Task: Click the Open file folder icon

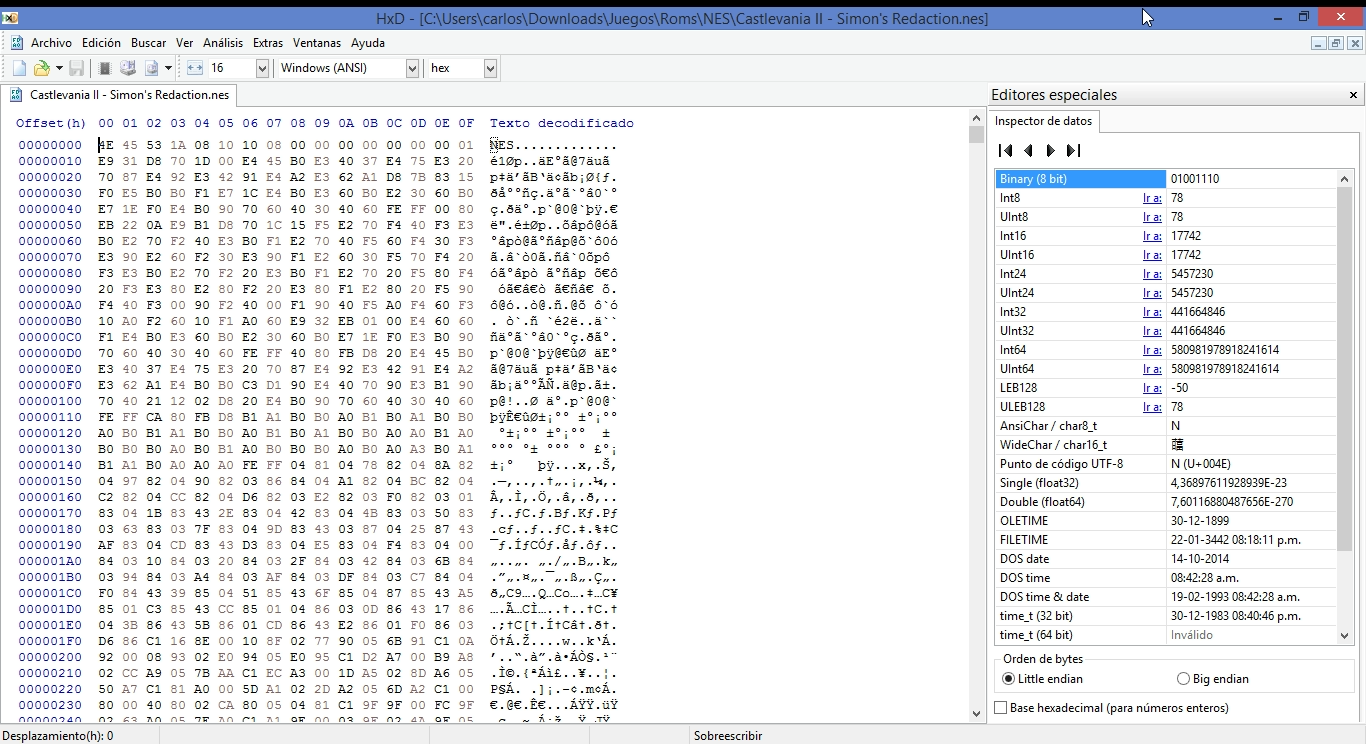Action: point(41,68)
